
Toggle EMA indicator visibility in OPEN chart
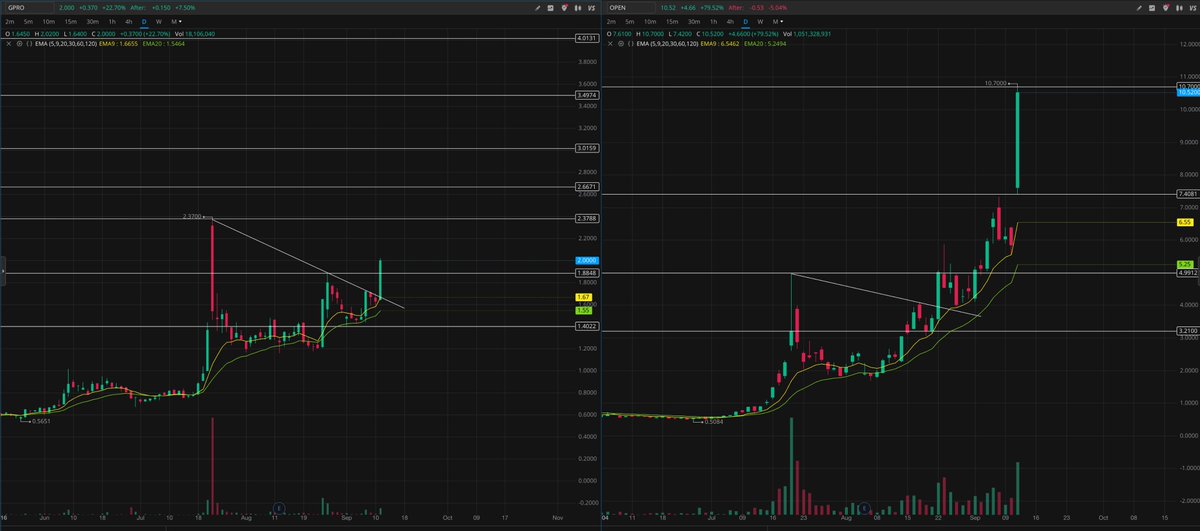[x=621, y=44]
